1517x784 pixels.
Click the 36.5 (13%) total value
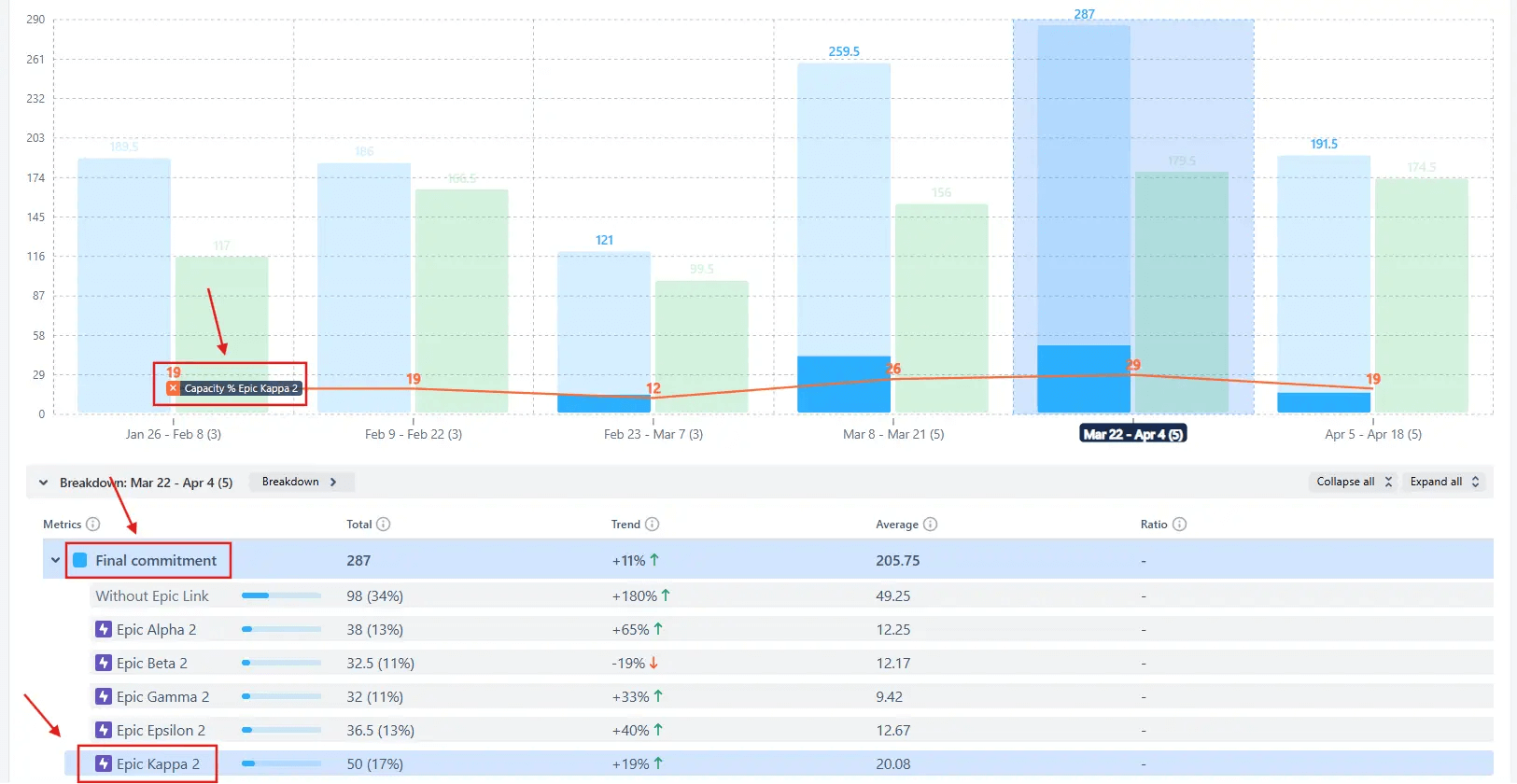[x=381, y=730]
